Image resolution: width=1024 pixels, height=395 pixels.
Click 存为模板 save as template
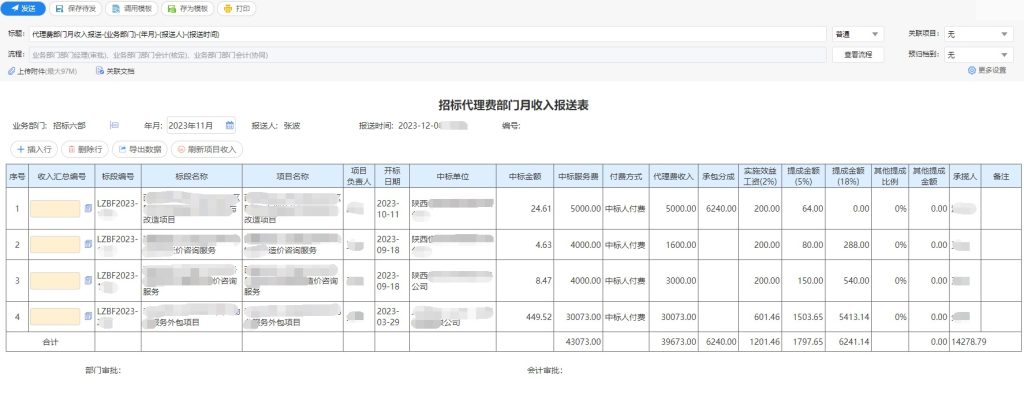coord(188,8)
